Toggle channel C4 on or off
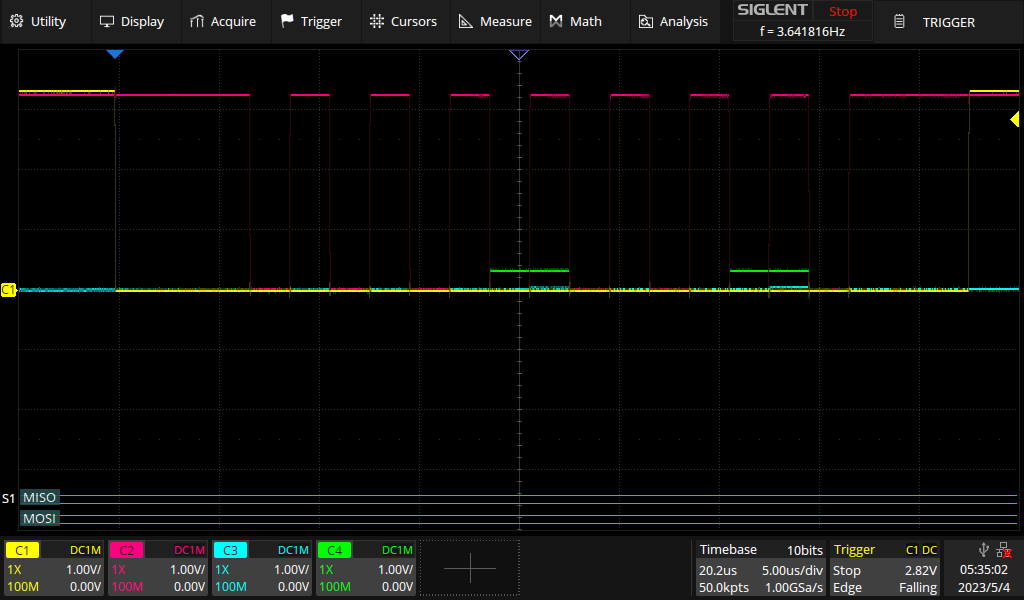 tap(332, 549)
